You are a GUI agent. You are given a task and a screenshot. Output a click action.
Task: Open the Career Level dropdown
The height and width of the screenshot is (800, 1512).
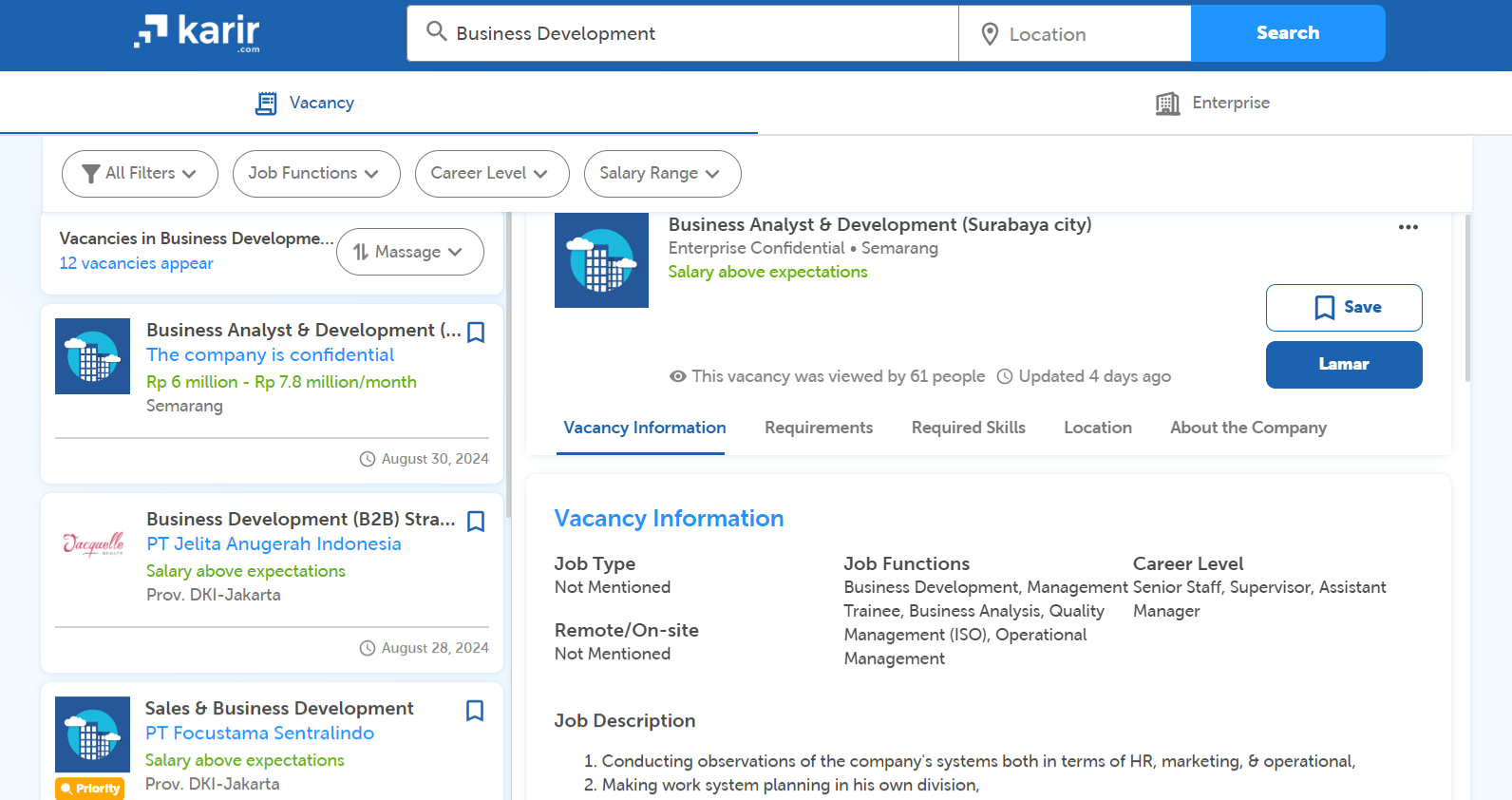492,174
